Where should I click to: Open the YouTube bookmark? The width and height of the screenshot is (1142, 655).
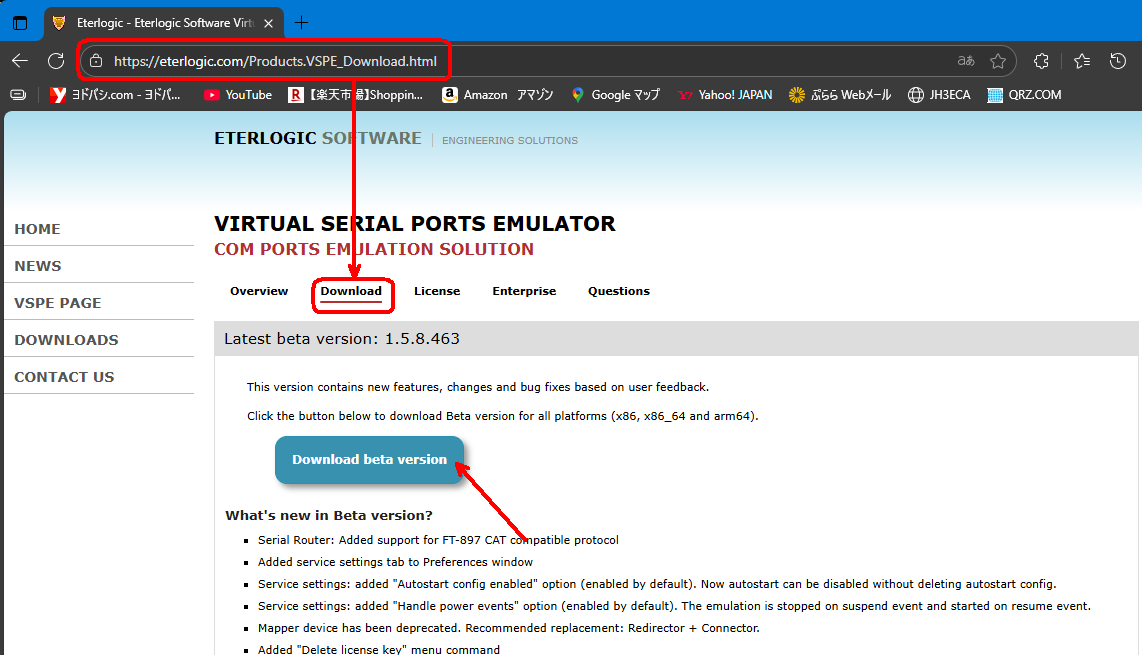pyautogui.click(x=238, y=95)
